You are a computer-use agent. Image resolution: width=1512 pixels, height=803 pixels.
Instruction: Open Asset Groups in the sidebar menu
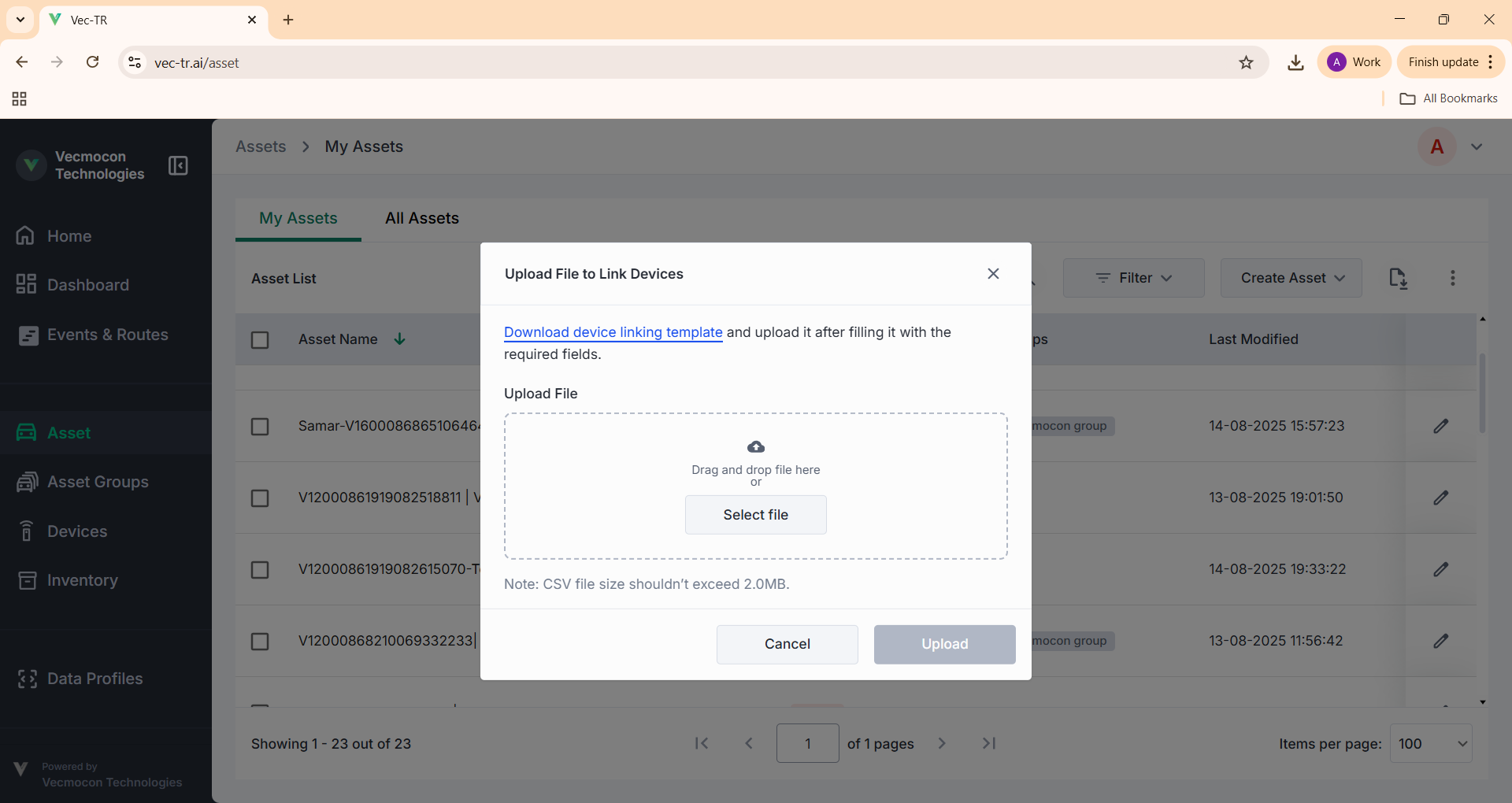(x=98, y=482)
